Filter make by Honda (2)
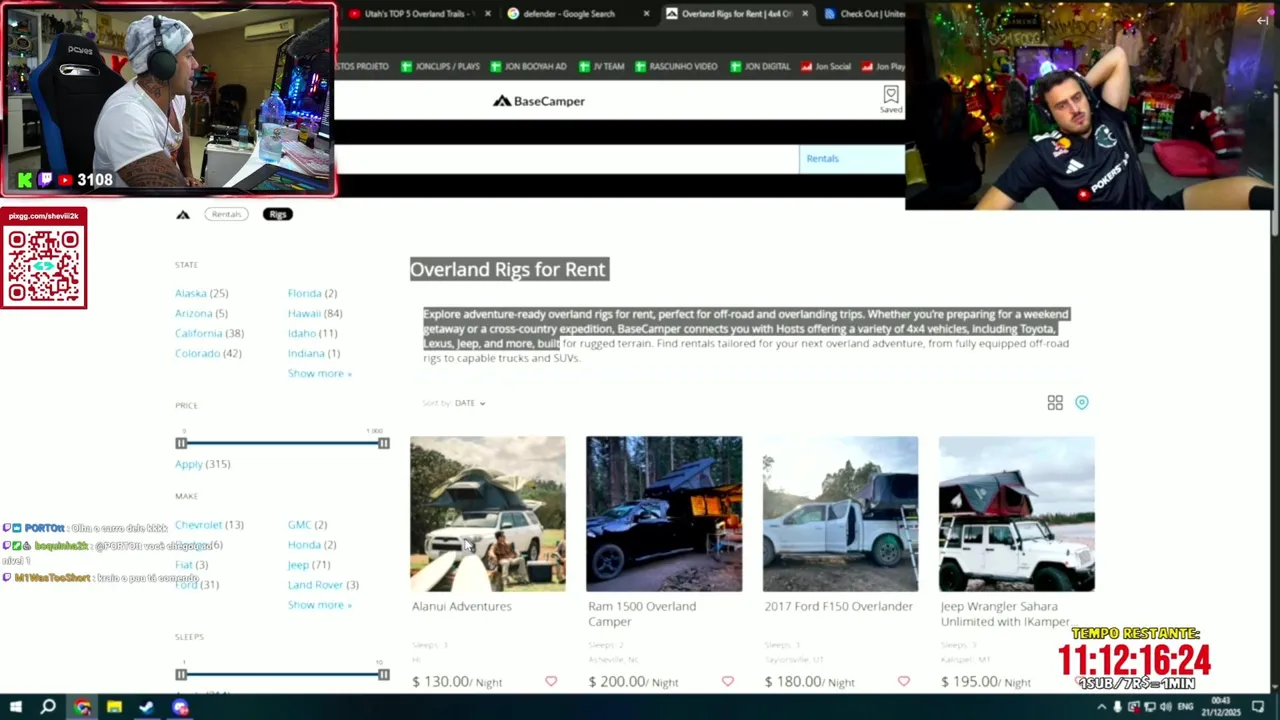Image resolution: width=1280 pixels, height=720 pixels. coord(312,545)
